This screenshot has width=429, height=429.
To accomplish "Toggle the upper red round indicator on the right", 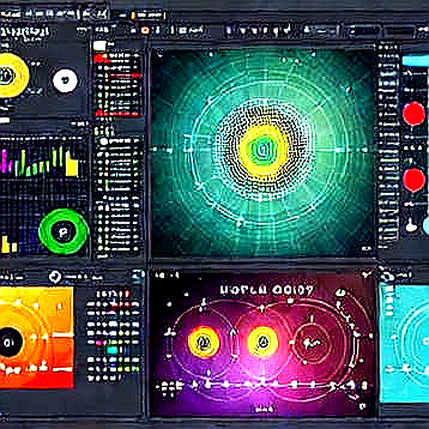I will [414, 114].
